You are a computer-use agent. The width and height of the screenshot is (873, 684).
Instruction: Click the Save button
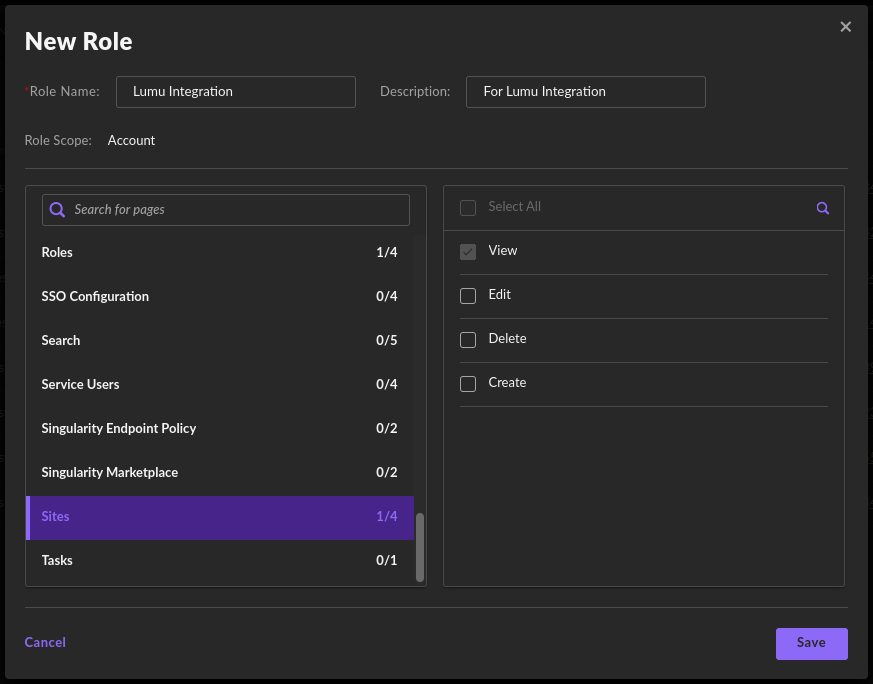tap(811, 643)
